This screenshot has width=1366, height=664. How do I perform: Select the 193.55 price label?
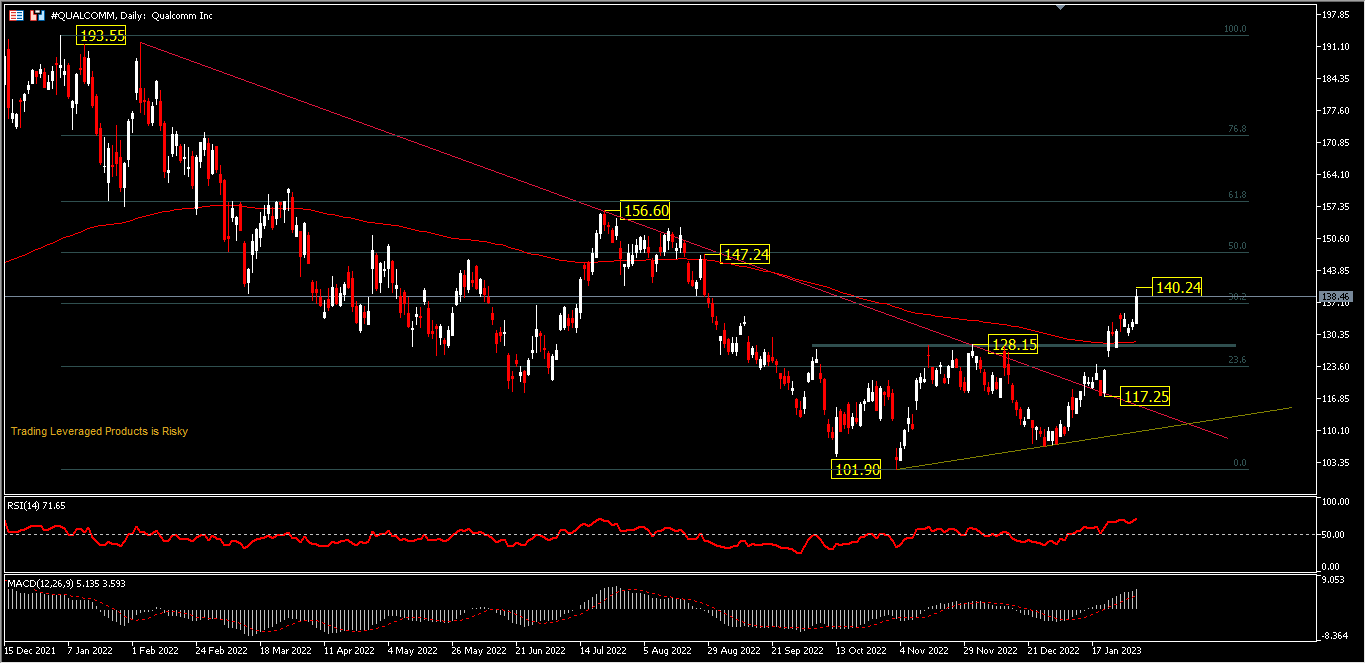102,35
